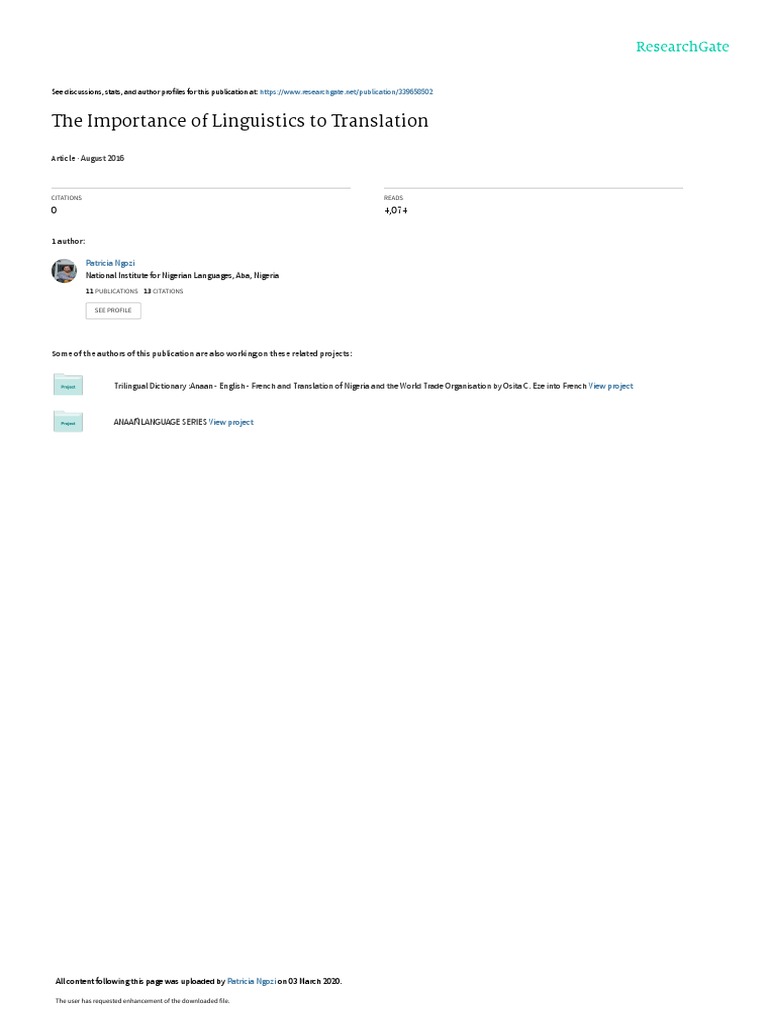Image resolution: width=768 pixels, height=1024 pixels.
Task: Click the Trilingual Dictionary project title text
Action: 350,386
